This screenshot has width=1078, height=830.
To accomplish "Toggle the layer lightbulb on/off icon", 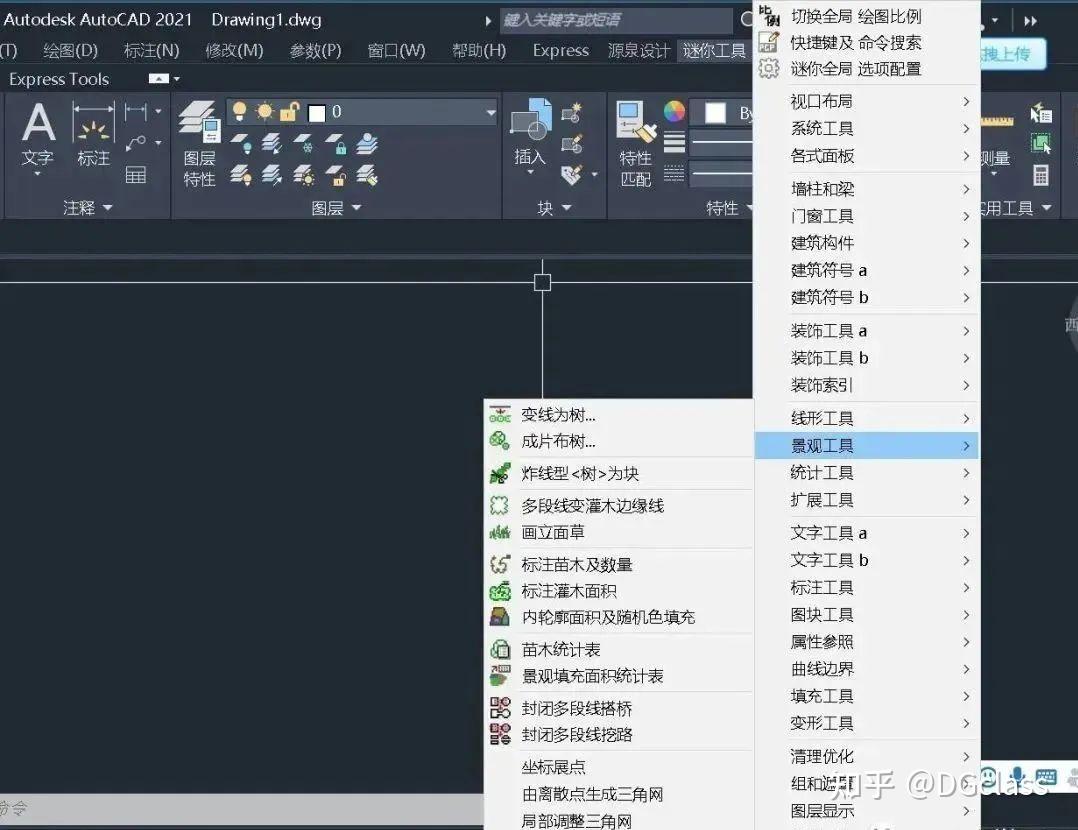I will [x=239, y=111].
